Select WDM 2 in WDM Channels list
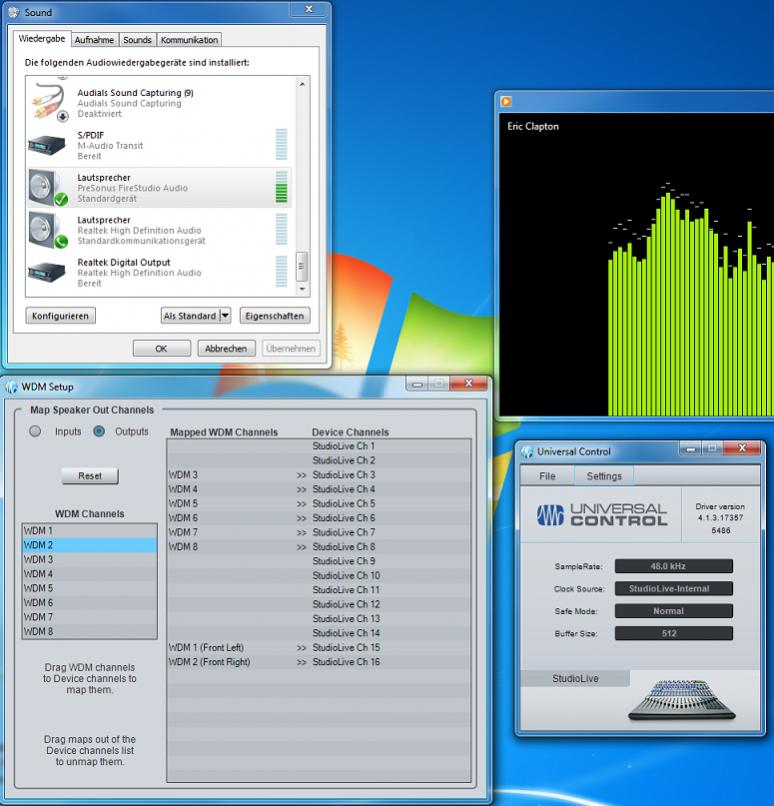 (90, 545)
